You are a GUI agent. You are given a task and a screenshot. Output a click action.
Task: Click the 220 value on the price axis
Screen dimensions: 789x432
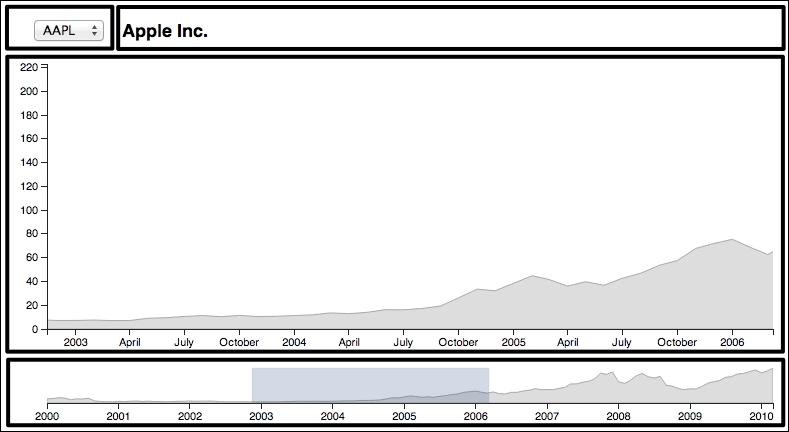coord(29,68)
